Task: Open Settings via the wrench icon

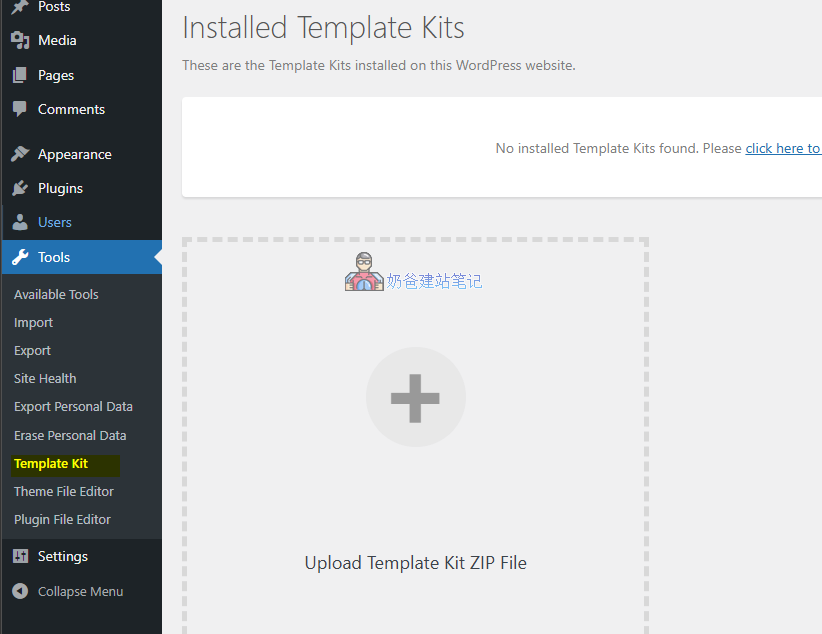Action: click(22, 556)
